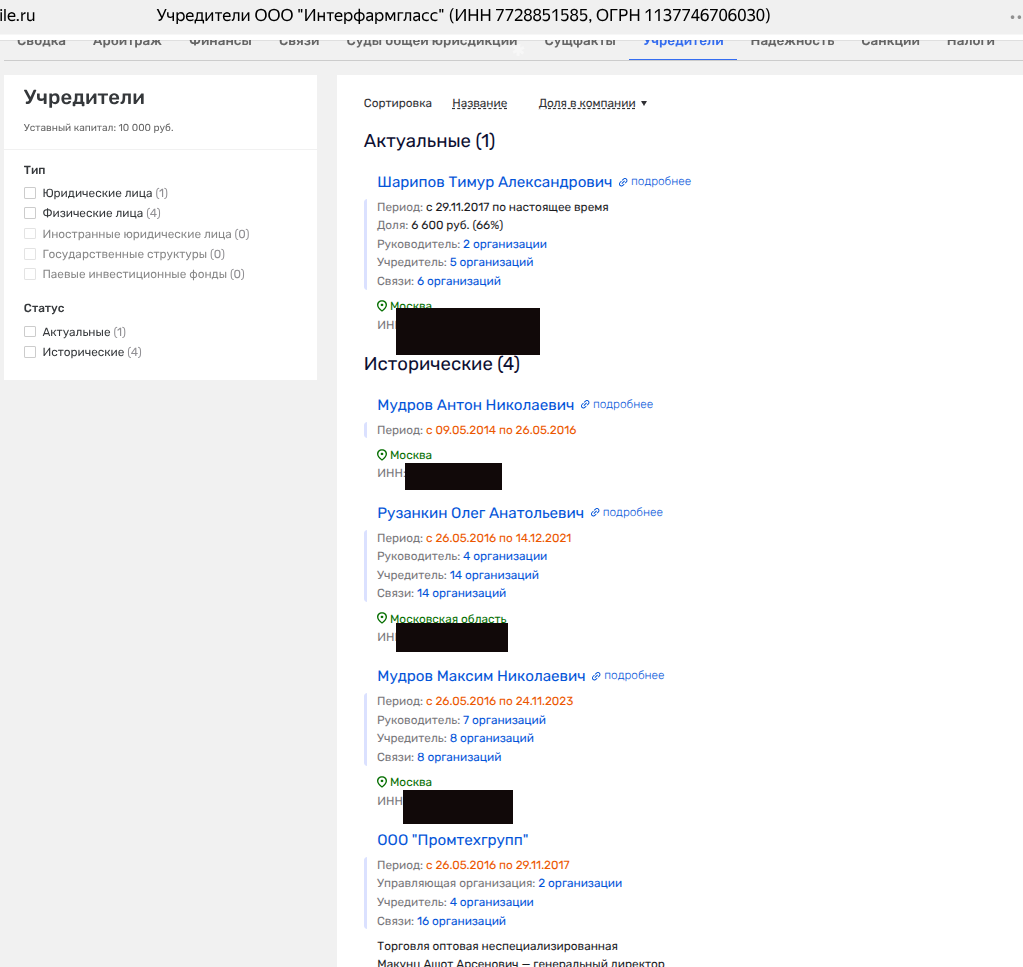Toggle the Исторические status checkbox
Screen dimensions: 1023x967
pyautogui.click(x=30, y=352)
